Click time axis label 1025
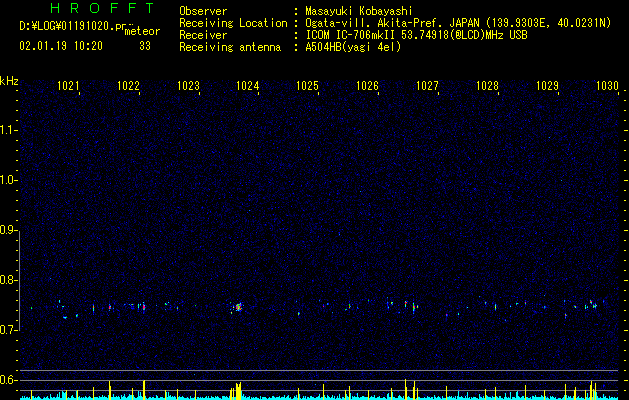Screen dimensions: 629x400 [x=307, y=85]
